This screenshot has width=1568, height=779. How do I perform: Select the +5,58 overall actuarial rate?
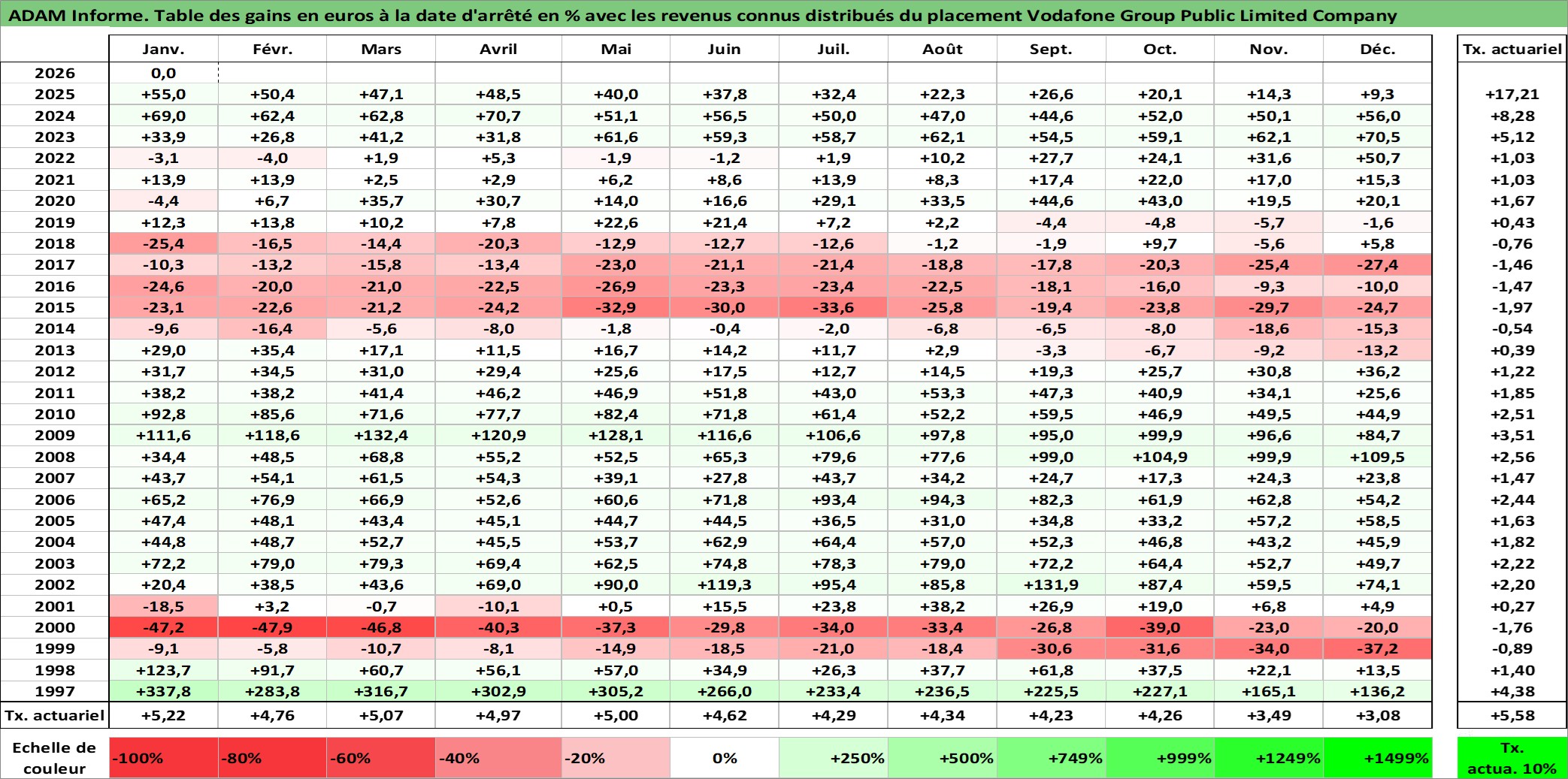(x=1512, y=715)
